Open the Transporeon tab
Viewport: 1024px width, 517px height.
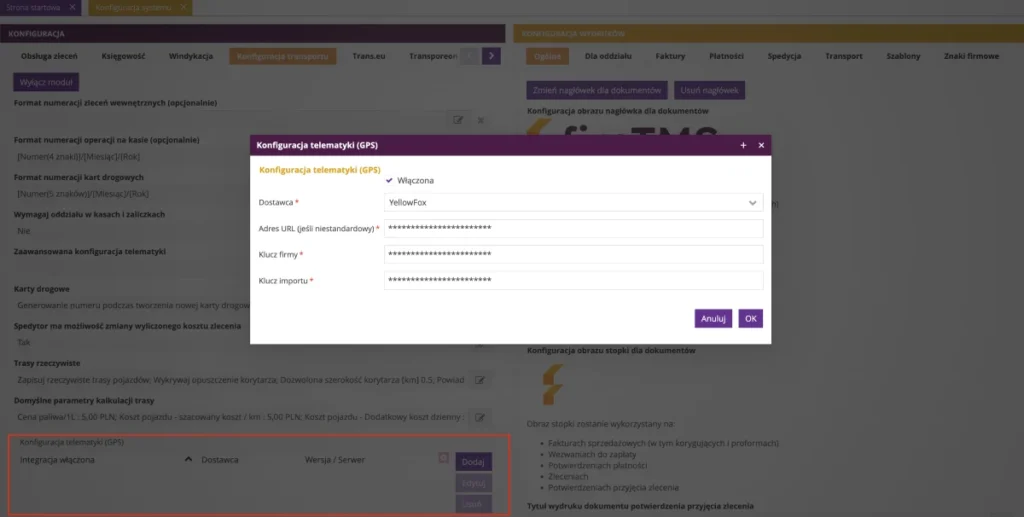[432, 56]
